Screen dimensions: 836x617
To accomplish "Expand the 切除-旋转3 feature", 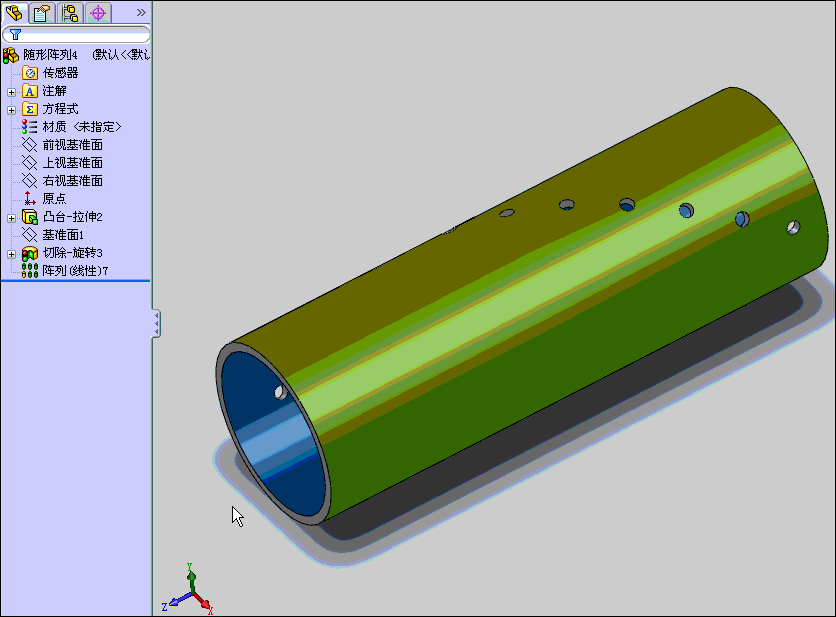I will 11,254.
